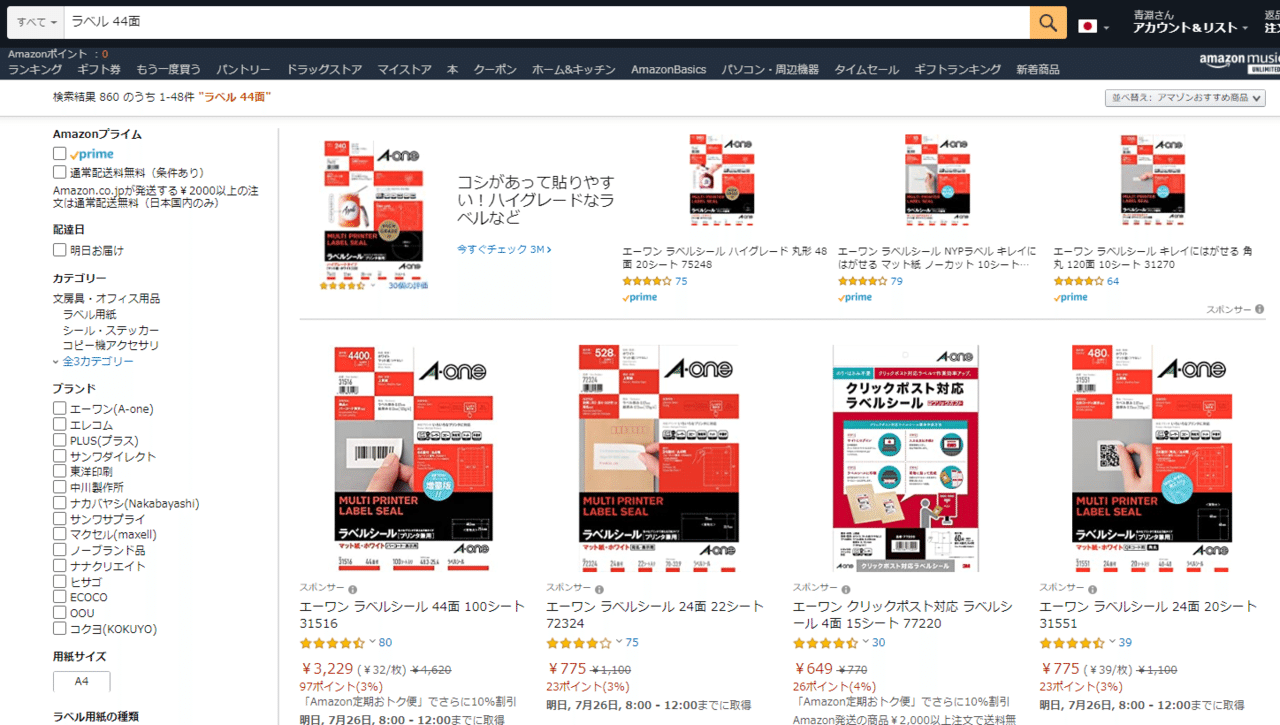
Task: Click star rating of 44面 100シート product
Action: coord(332,643)
